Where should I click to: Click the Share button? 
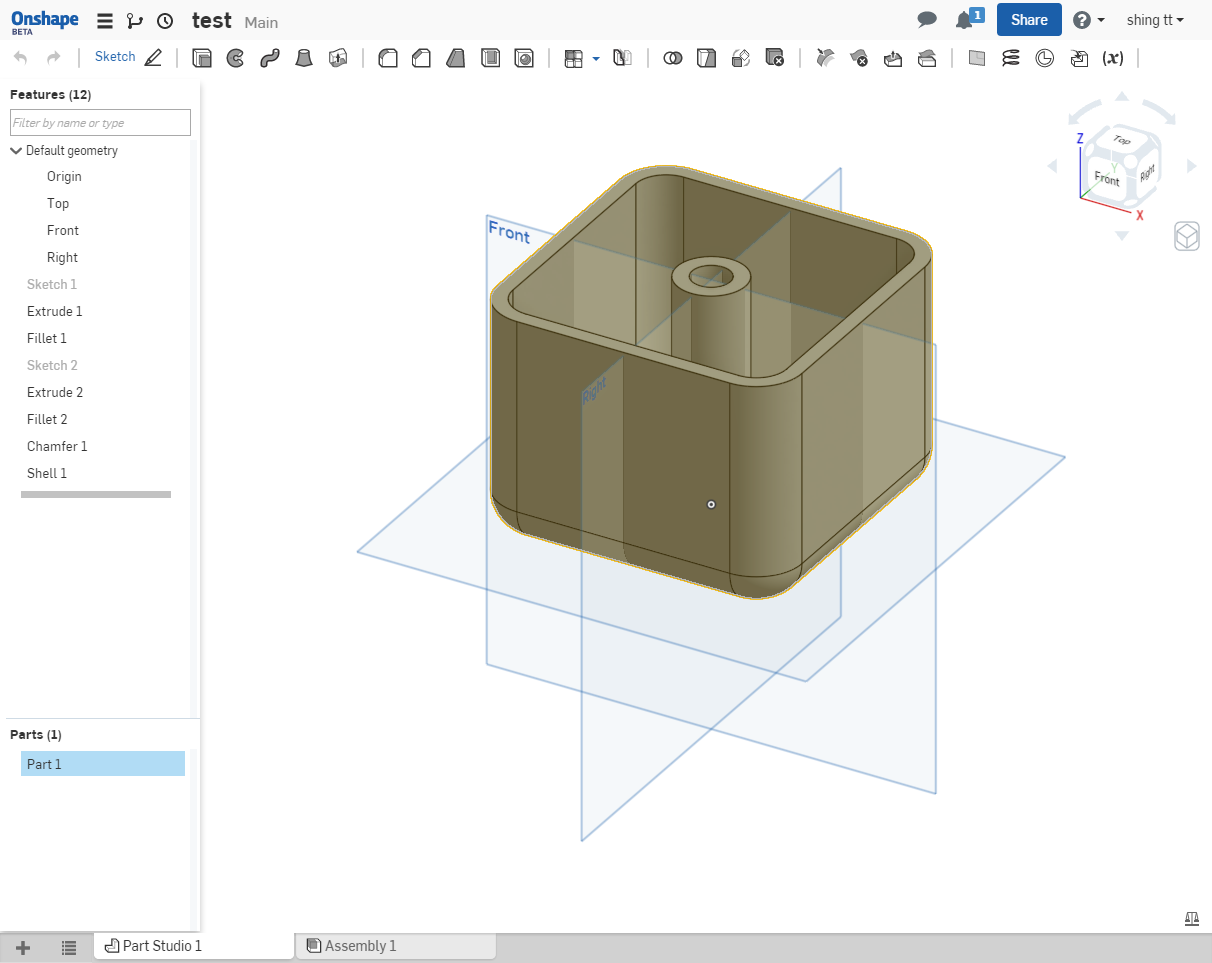click(x=1029, y=20)
